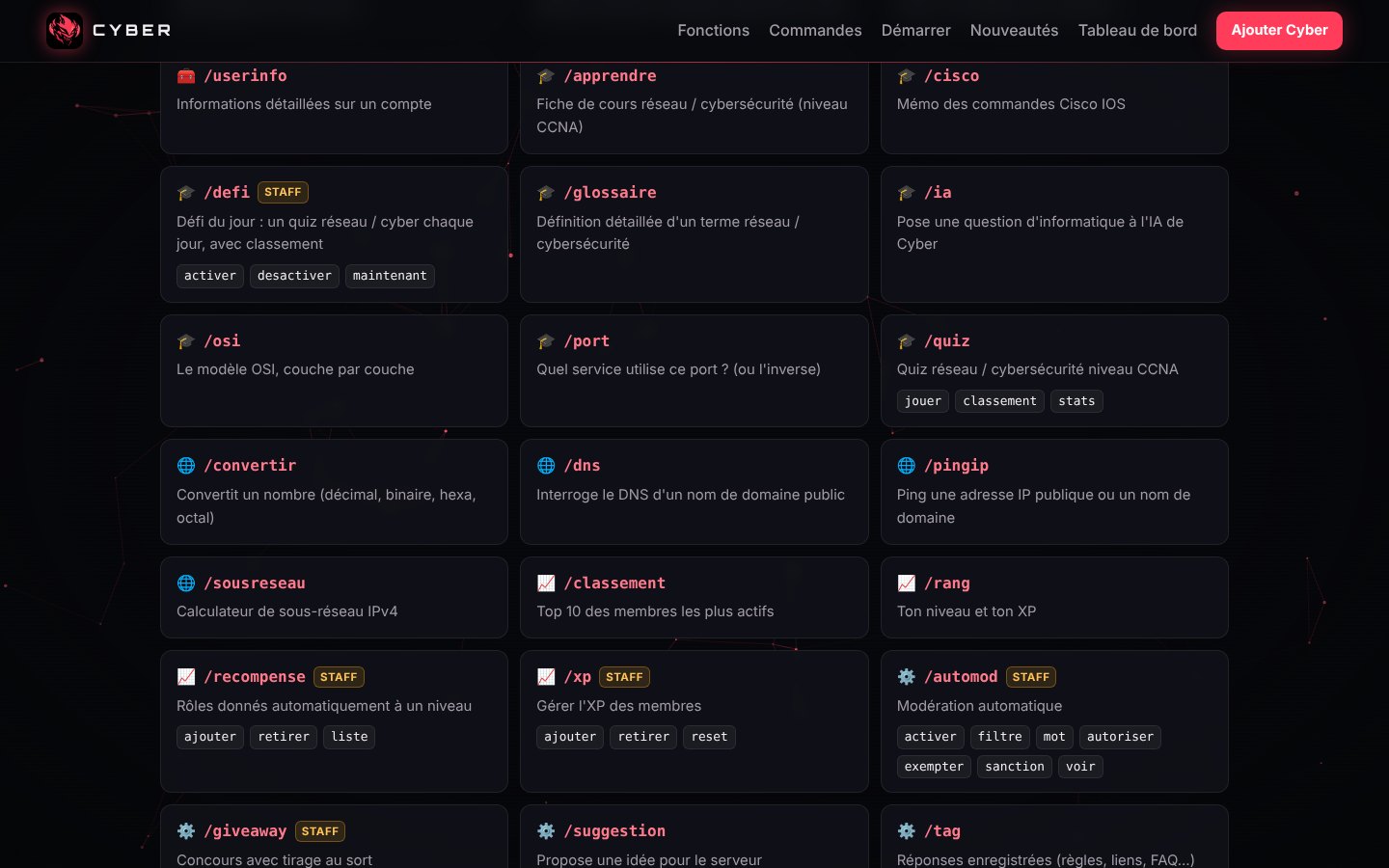Click the globe icon beside /convertir
This screenshot has width=1389, height=868.
click(186, 466)
